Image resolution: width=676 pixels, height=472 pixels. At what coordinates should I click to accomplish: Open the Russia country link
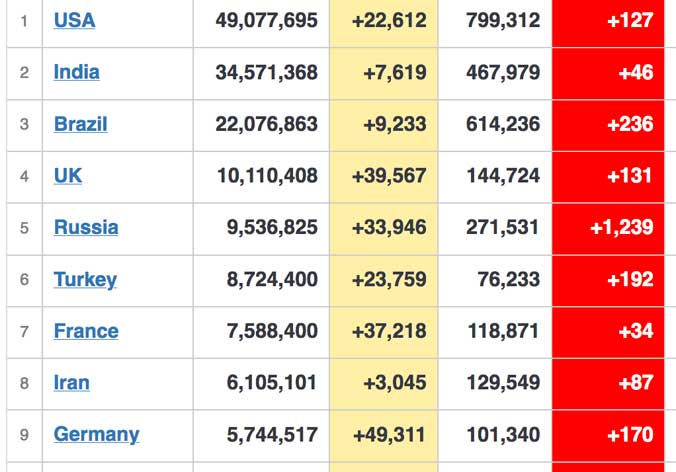point(86,228)
